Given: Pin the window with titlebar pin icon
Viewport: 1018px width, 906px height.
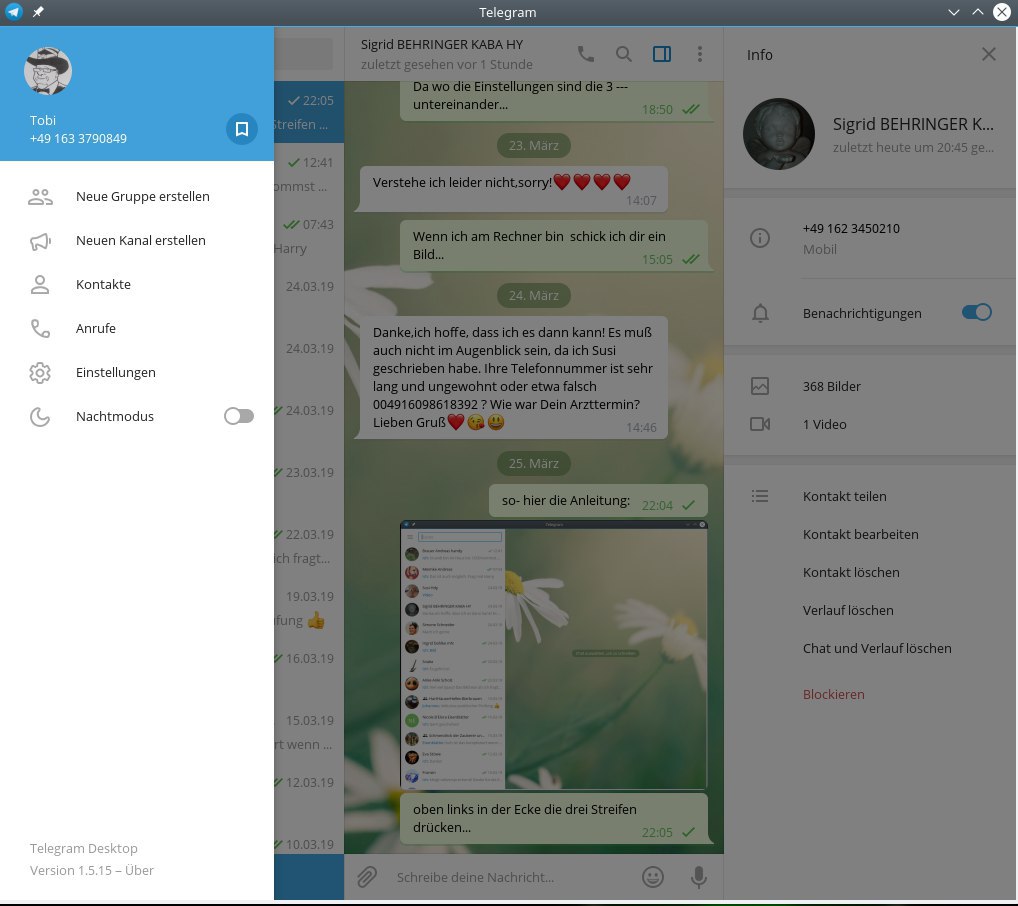Looking at the screenshot, I should tap(38, 12).
